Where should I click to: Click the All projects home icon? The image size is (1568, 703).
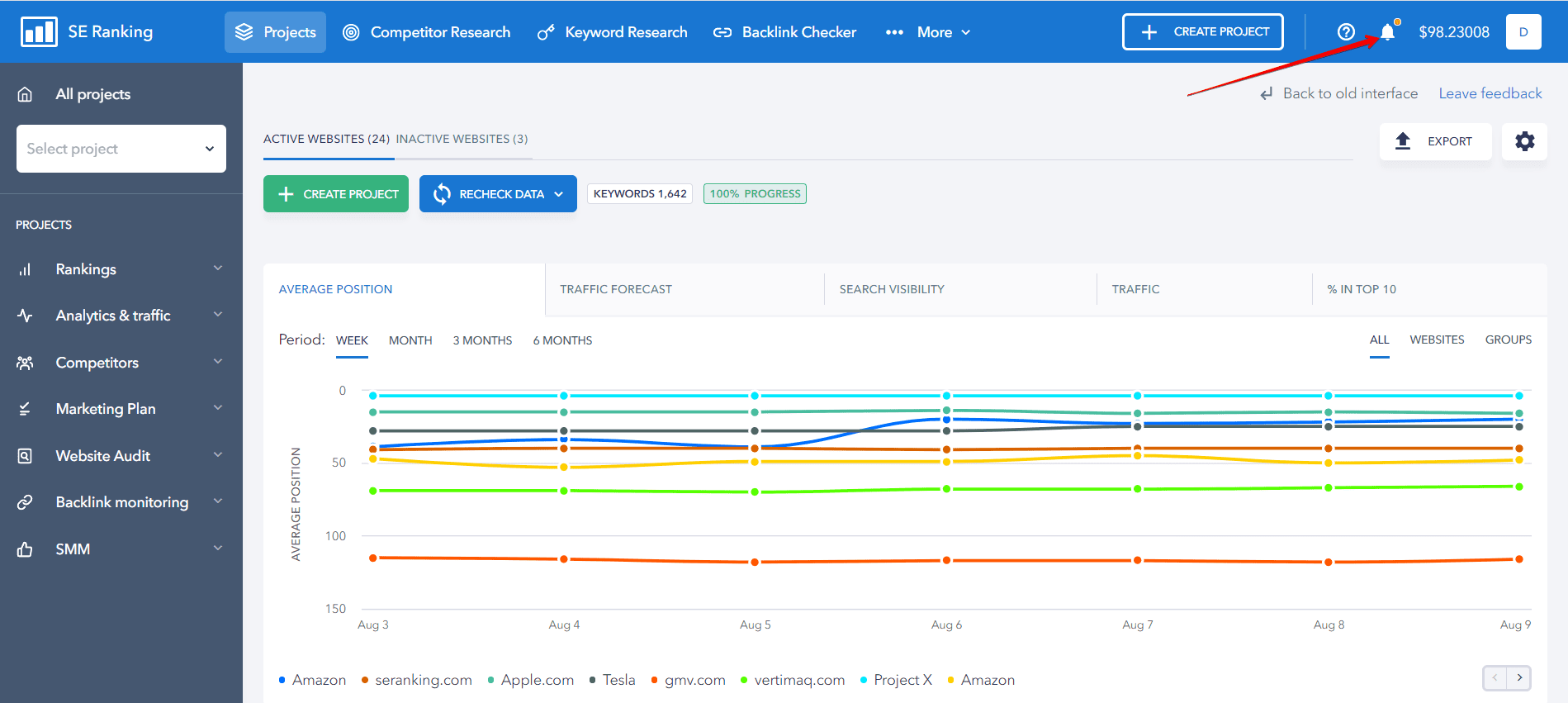(x=25, y=94)
